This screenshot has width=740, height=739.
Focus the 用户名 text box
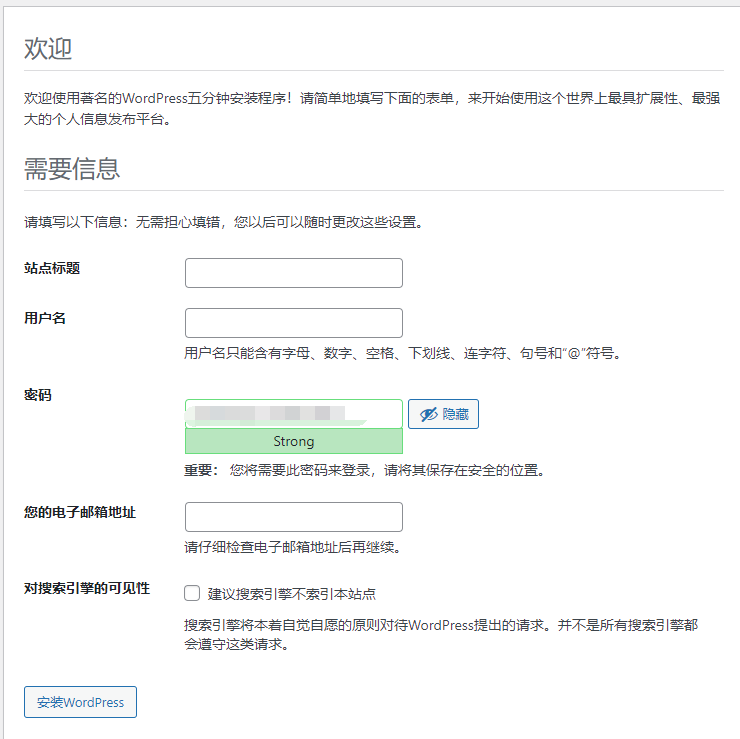(294, 323)
